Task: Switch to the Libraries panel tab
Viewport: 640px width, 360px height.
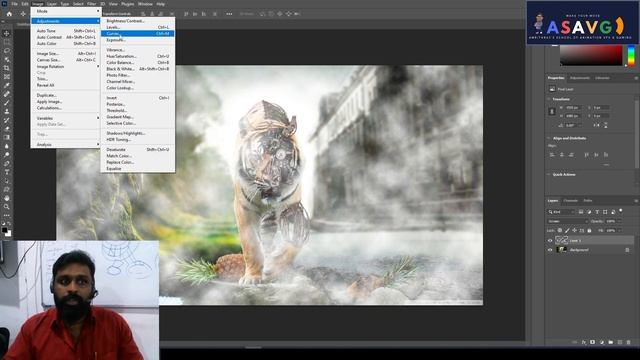Action: click(602, 78)
